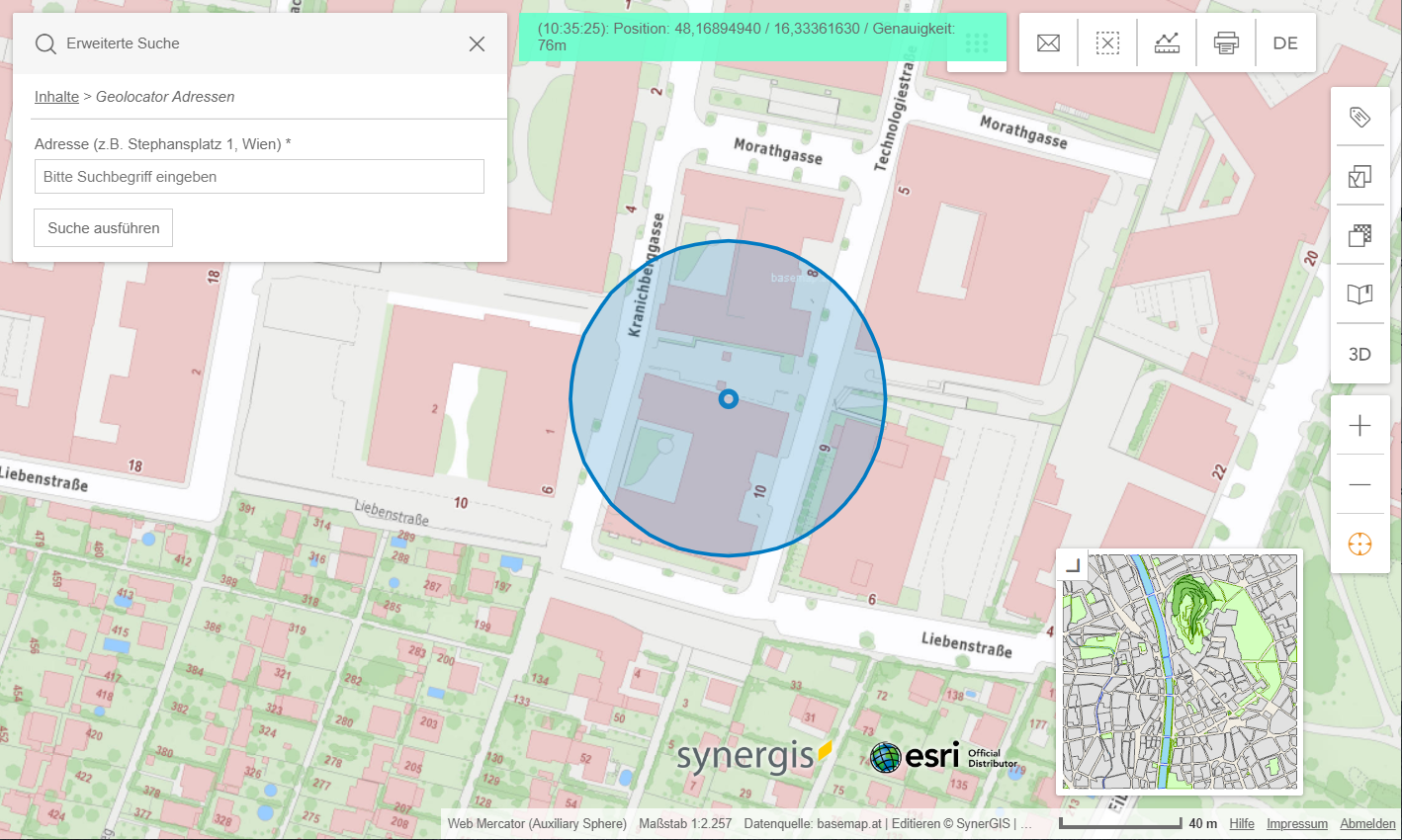This screenshot has width=1402, height=840.
Task: Run the search with Suche ausführen
Action: point(103,227)
